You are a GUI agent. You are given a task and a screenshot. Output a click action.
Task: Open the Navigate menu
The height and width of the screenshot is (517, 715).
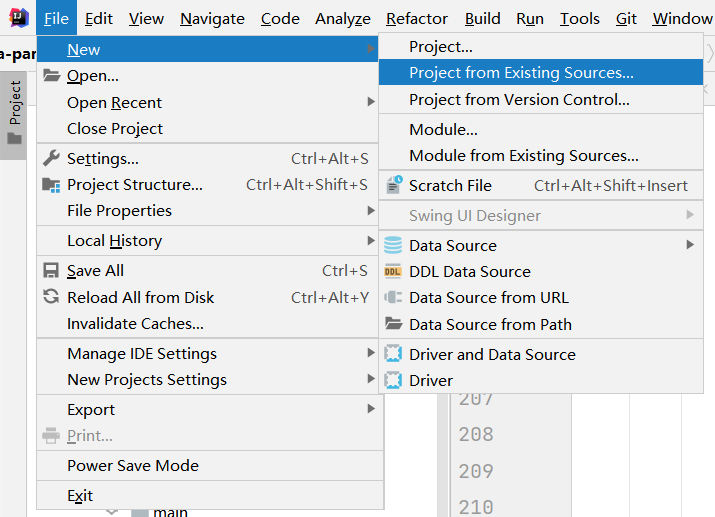212,19
